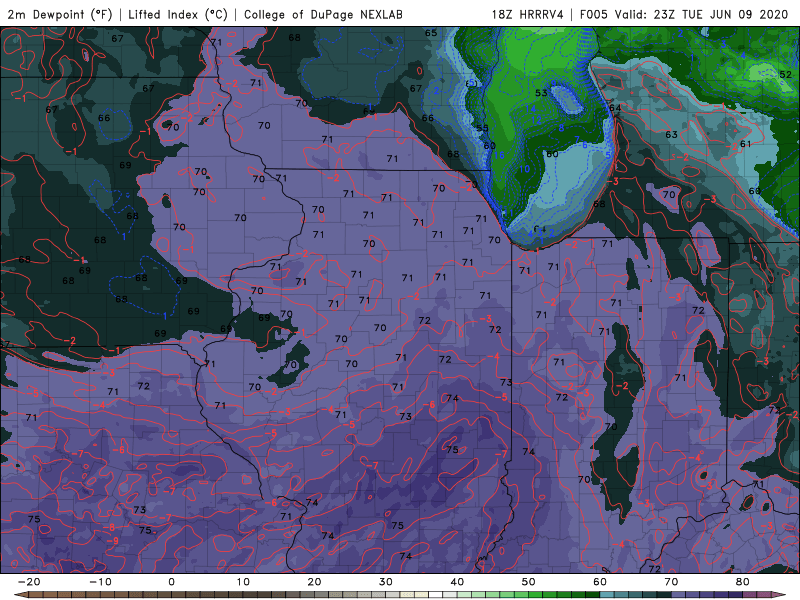
Task: Click the '50' colorbar scale label
Action: (529, 582)
